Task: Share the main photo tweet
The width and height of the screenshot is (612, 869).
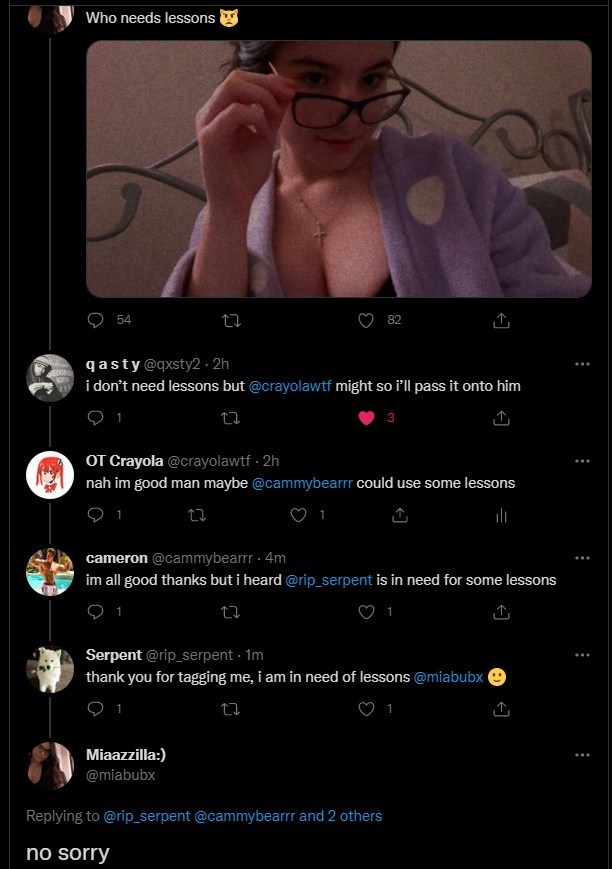Action: point(501,320)
